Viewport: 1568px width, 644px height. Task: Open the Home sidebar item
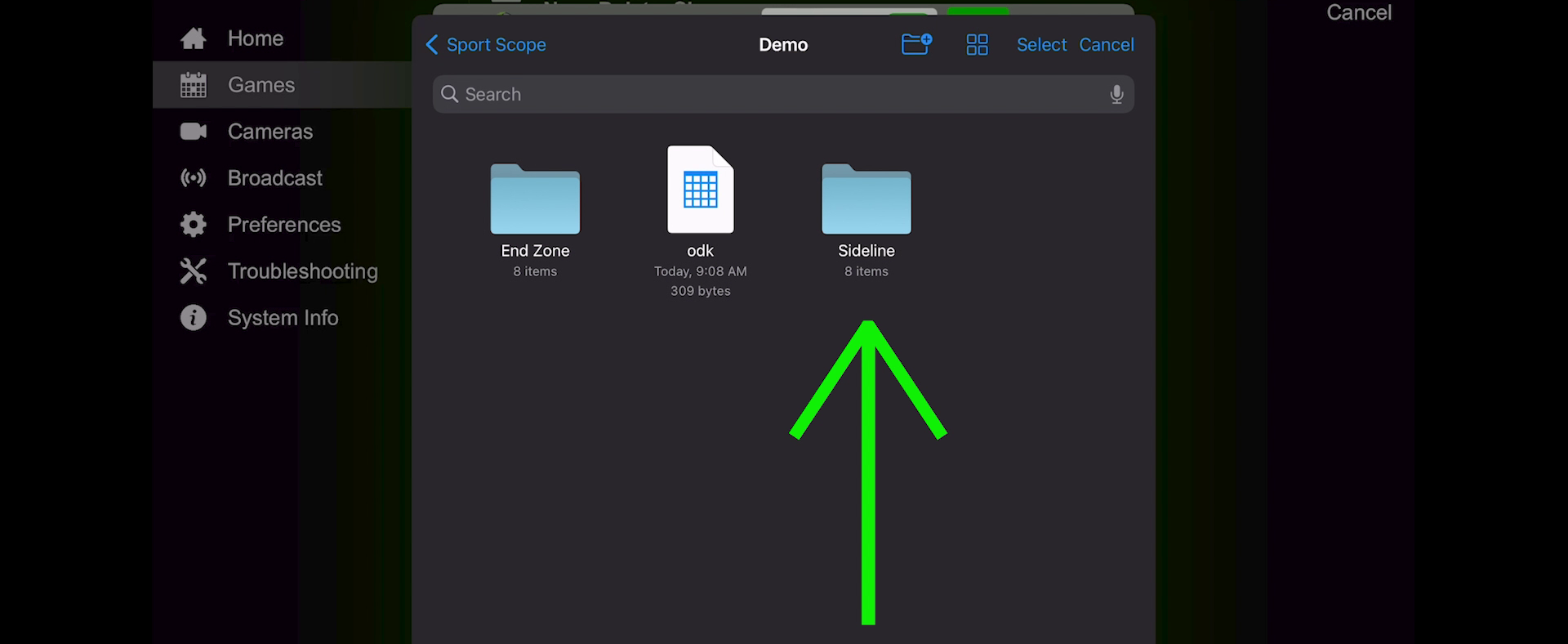coord(282,38)
